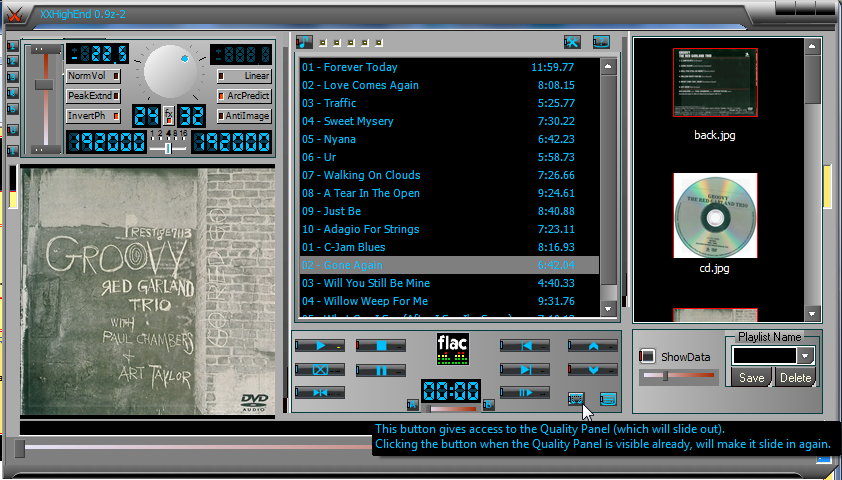This screenshot has width=842, height=480.
Task: Select preset button 1 on left edge
Action: [12, 46]
